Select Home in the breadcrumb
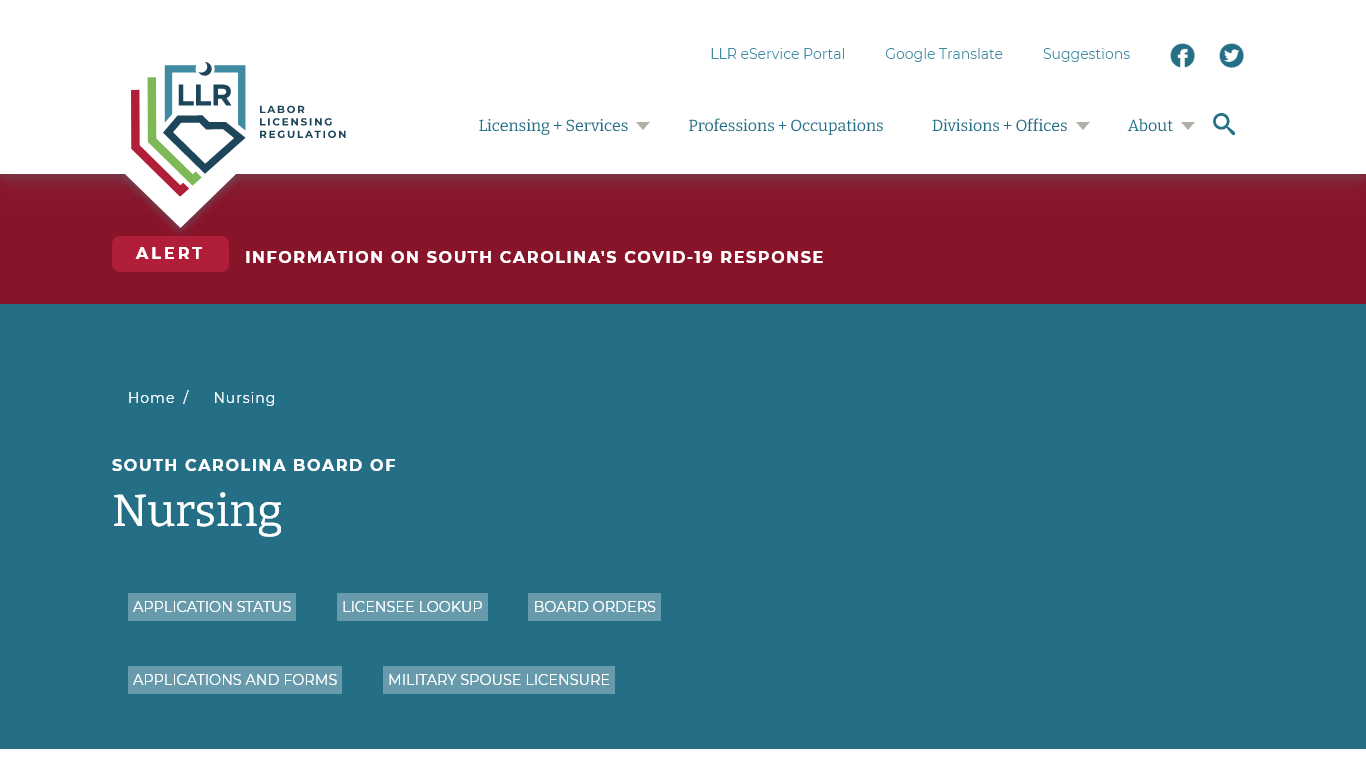Screen dimensions: 1366x768 coord(151,397)
